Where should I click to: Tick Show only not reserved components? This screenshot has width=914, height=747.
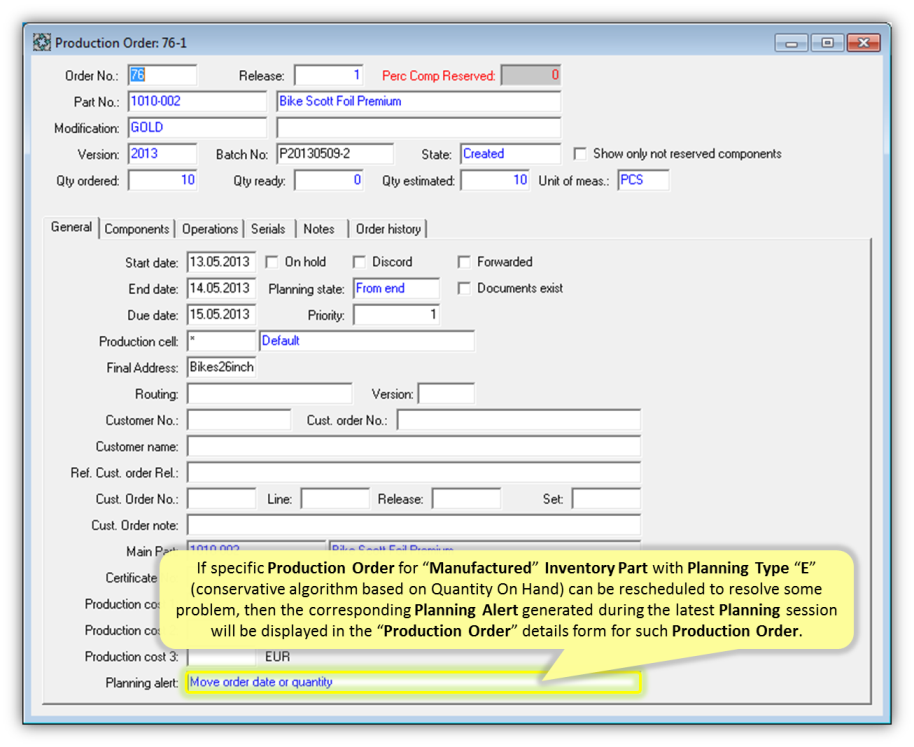coord(579,154)
